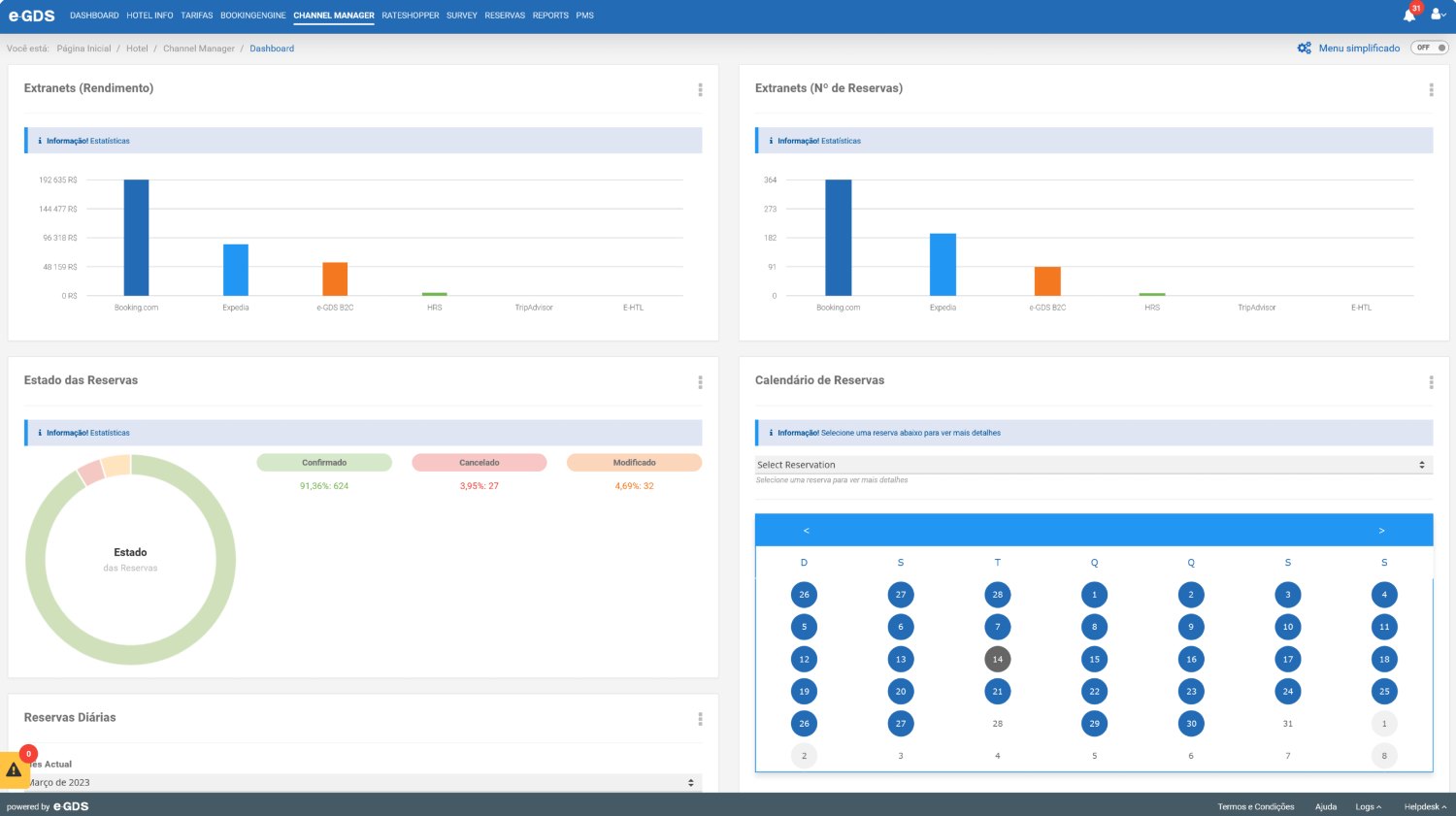Open the SURVEY menu item
Viewport: 1456px width, 816px height.
[x=462, y=16]
